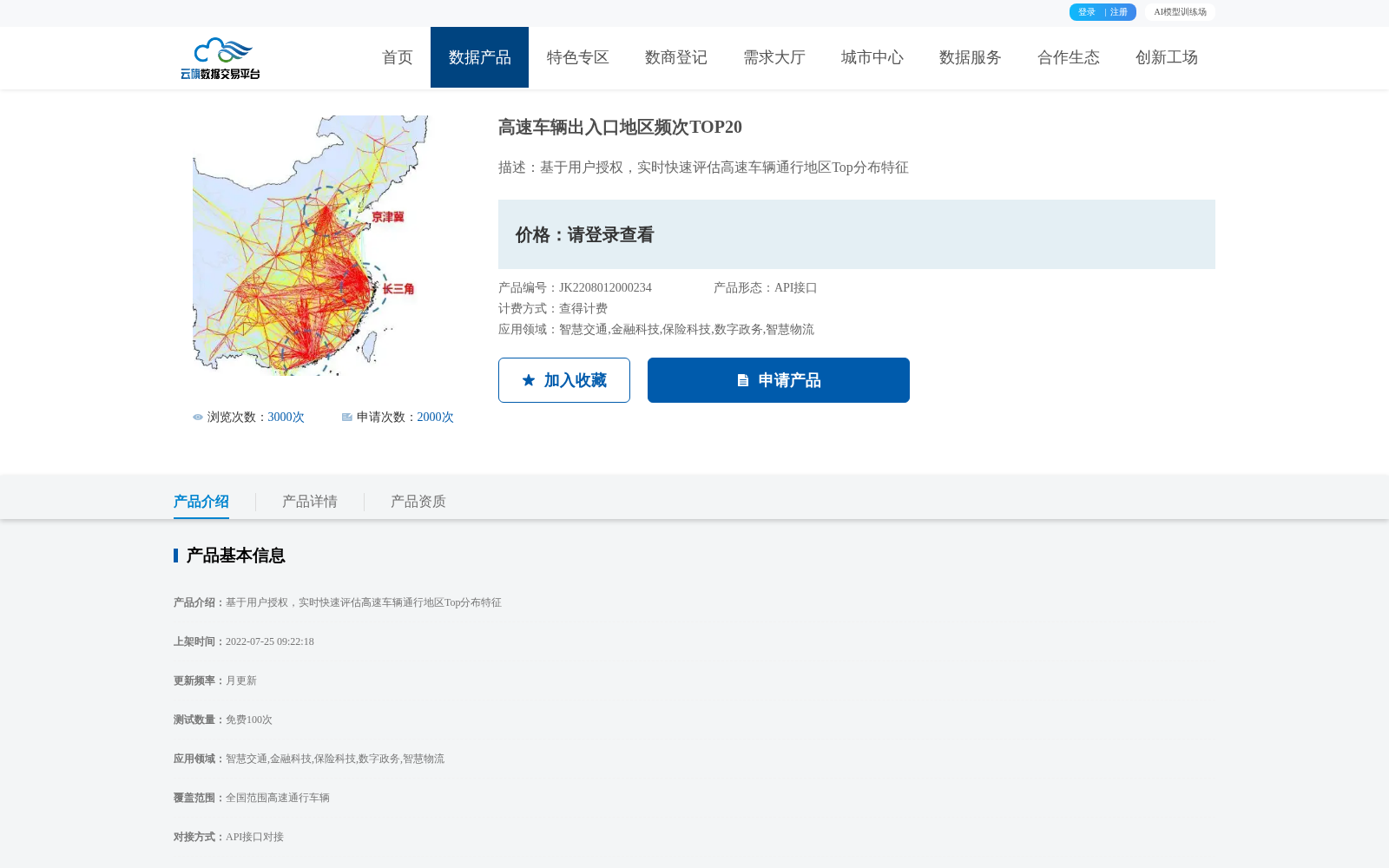The image size is (1389, 868).
Task: Click the 产品形态：API接口 text
Action: coord(766,288)
